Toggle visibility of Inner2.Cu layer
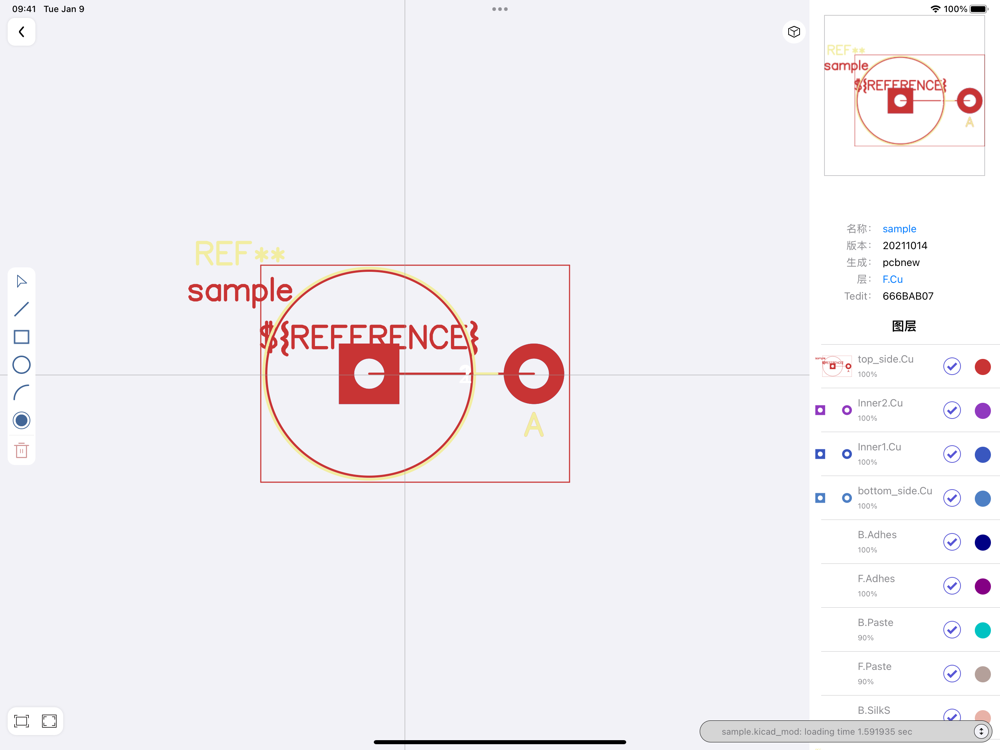Screen dimensions: 1000x750 coord(952,410)
